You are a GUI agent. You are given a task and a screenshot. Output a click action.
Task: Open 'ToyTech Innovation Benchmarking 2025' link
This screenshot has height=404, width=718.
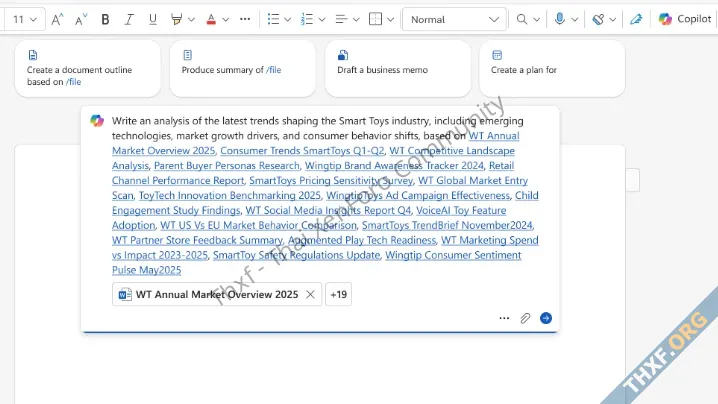coord(230,196)
